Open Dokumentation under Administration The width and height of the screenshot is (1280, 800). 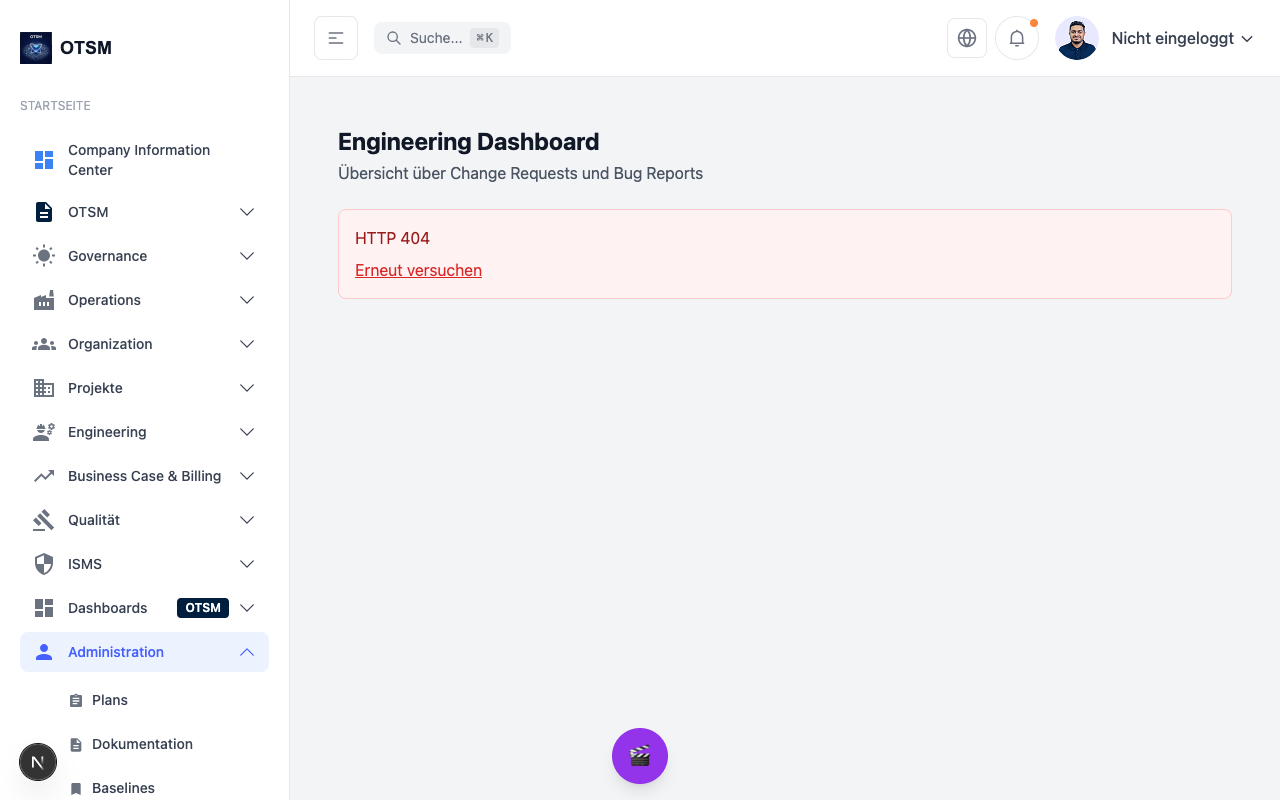(x=142, y=744)
